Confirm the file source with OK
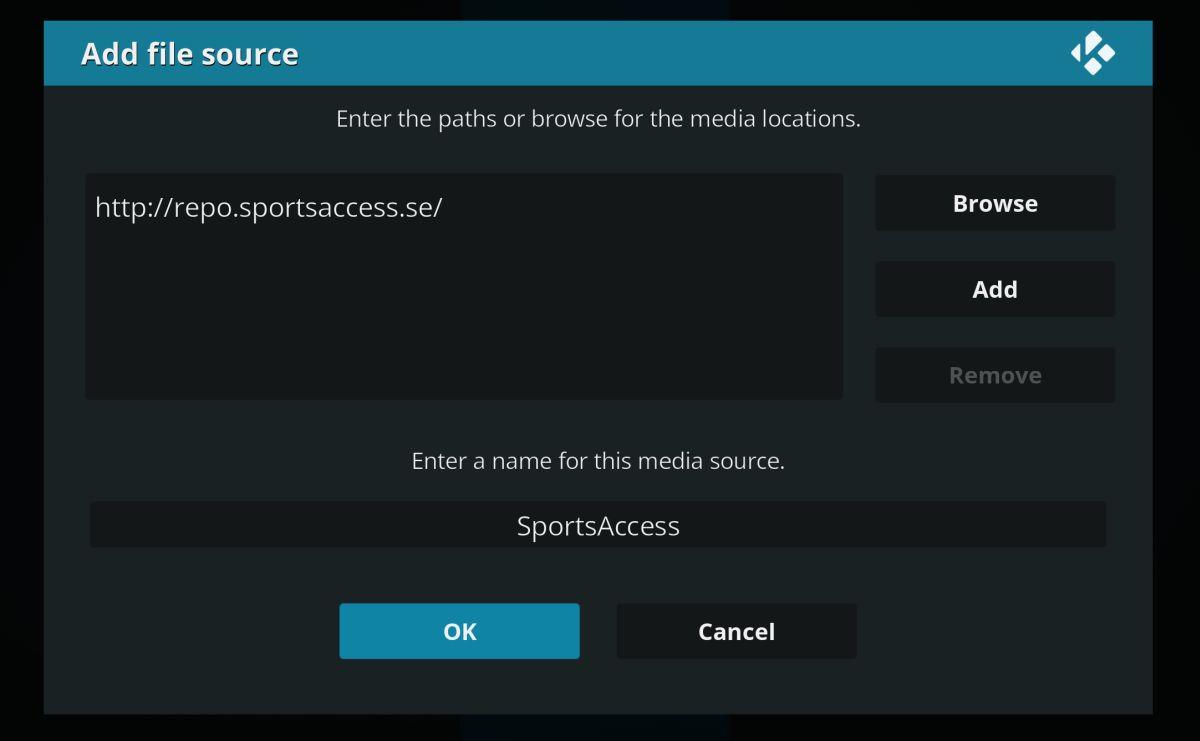This screenshot has height=741, width=1200. click(x=459, y=631)
